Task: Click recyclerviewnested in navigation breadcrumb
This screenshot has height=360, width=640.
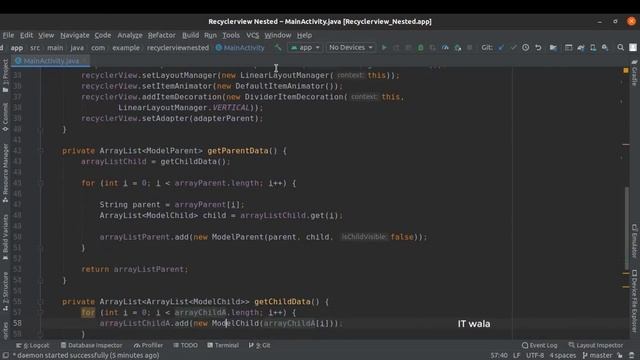Action: point(178,47)
